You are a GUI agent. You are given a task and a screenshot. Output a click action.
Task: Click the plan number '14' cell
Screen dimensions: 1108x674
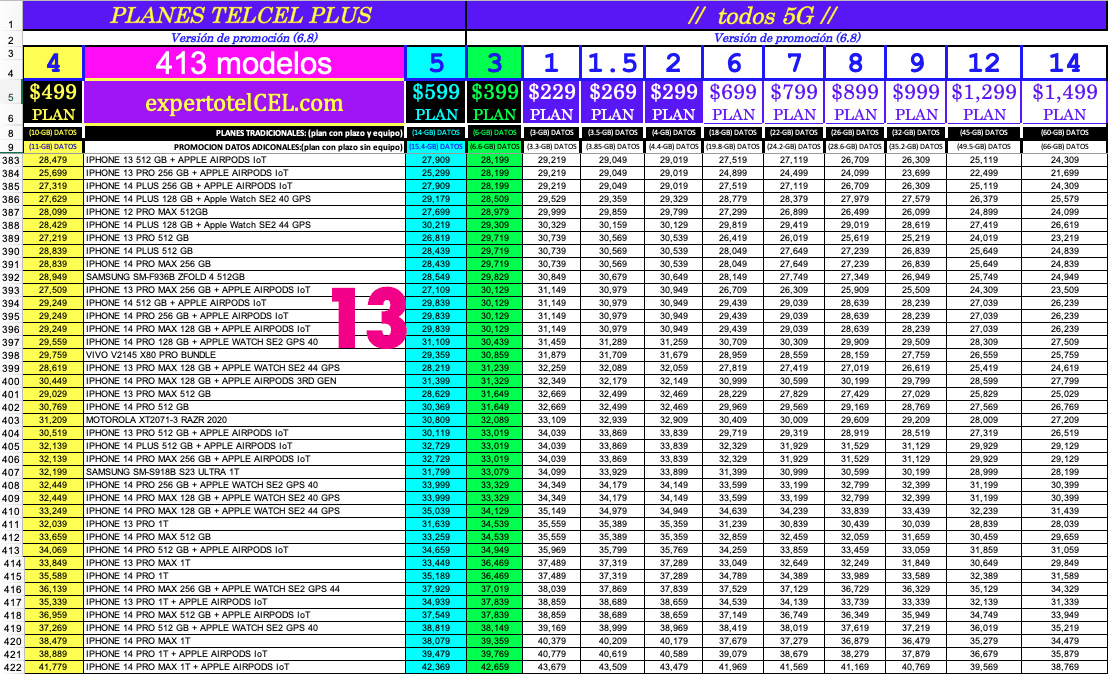pos(1065,64)
